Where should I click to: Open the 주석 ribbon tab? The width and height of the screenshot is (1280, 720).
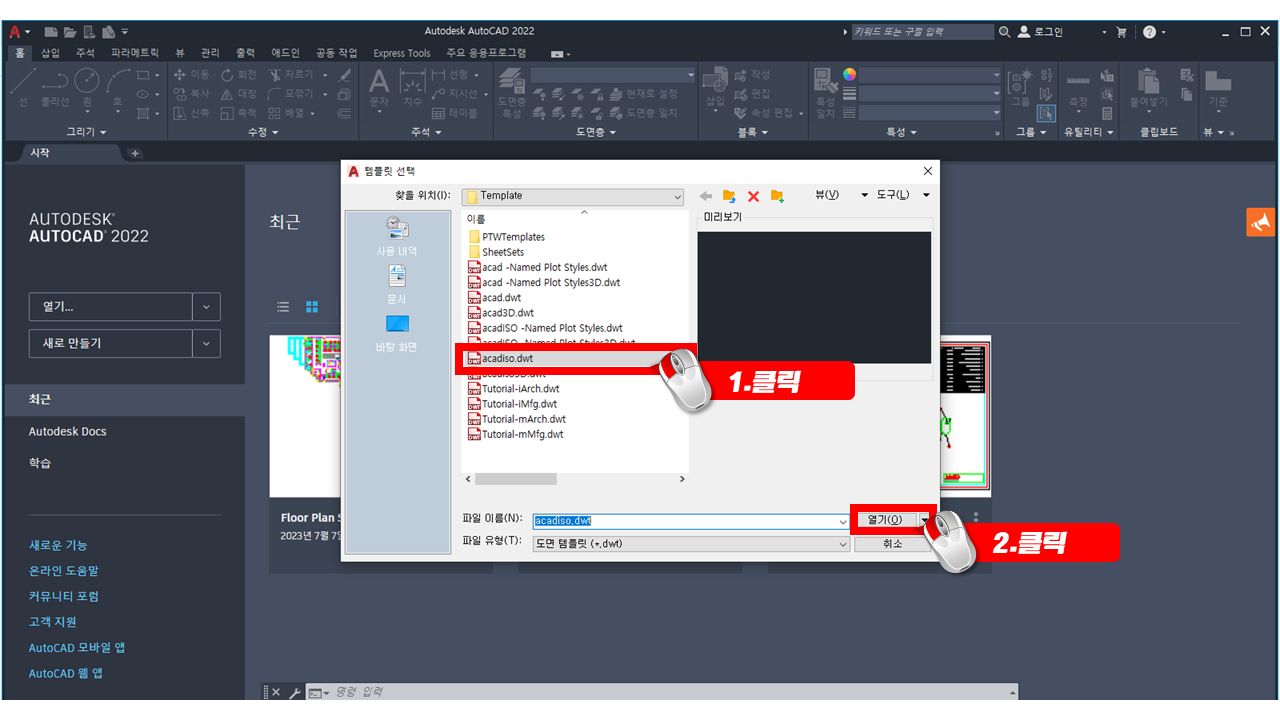(x=85, y=53)
